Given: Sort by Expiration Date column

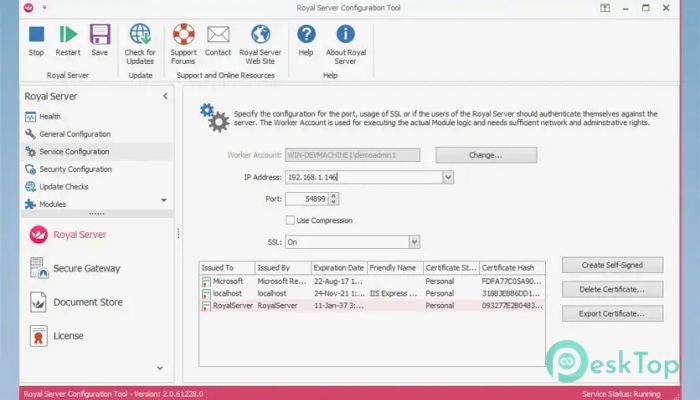Looking at the screenshot, I should point(339,268).
